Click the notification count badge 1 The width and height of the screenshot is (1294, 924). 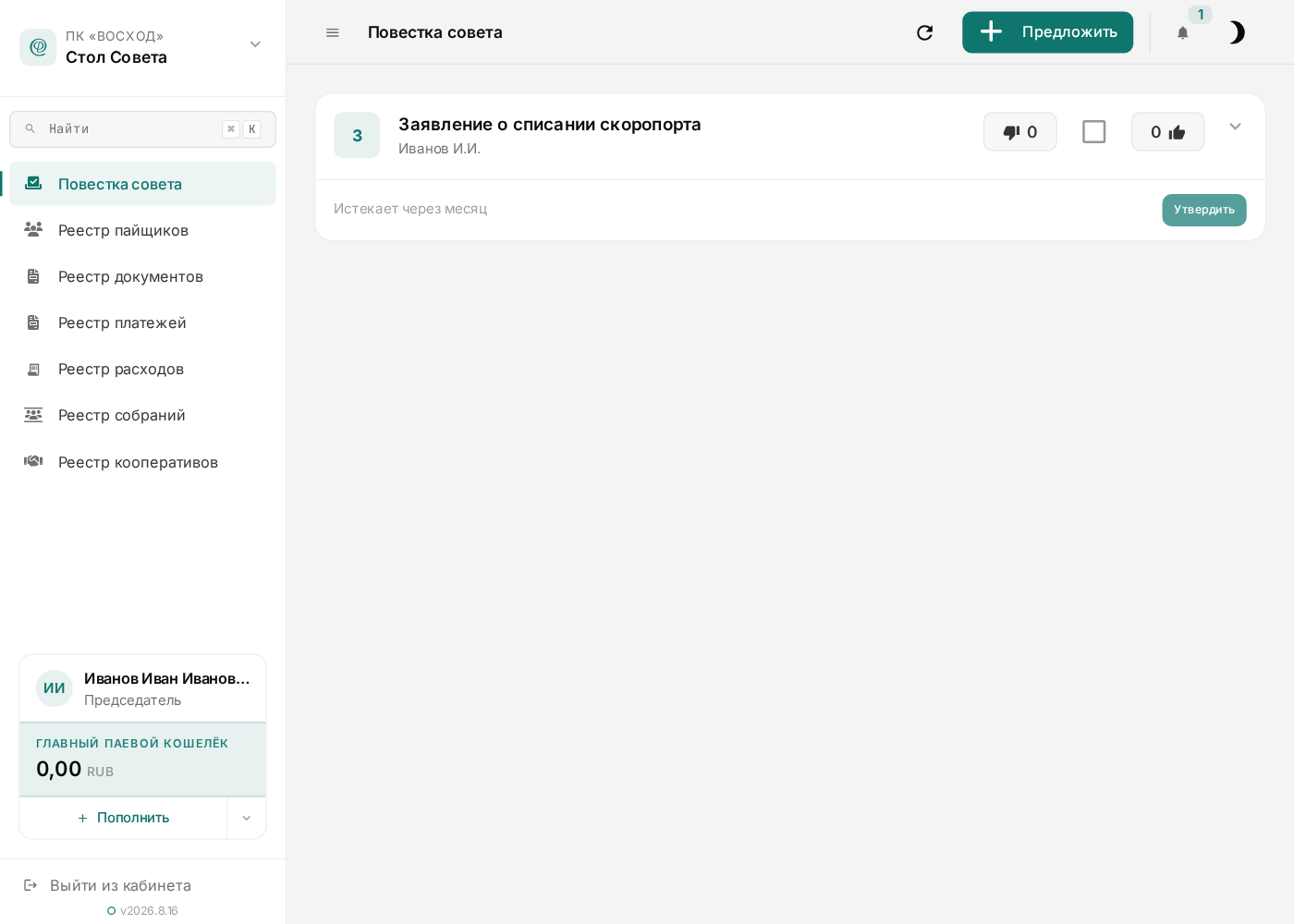click(x=1200, y=15)
